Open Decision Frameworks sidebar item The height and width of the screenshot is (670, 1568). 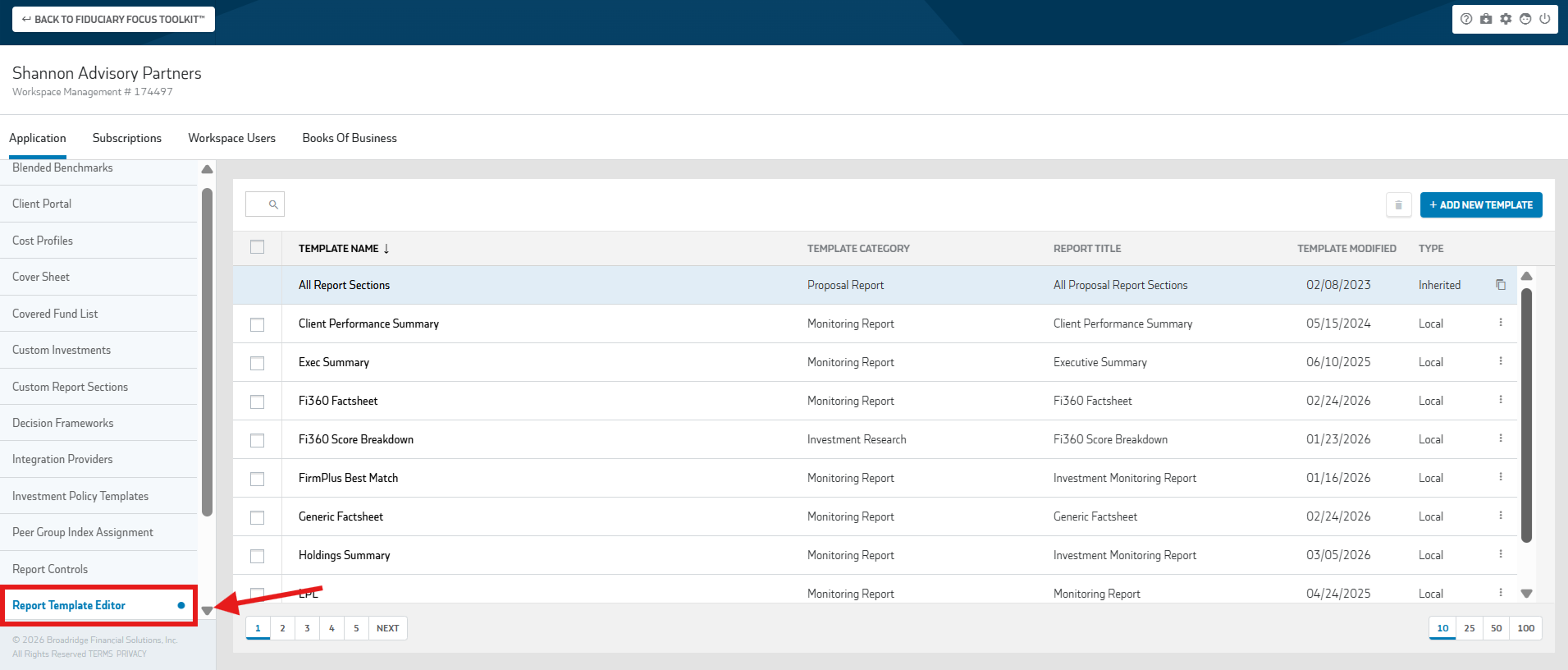tap(98, 423)
